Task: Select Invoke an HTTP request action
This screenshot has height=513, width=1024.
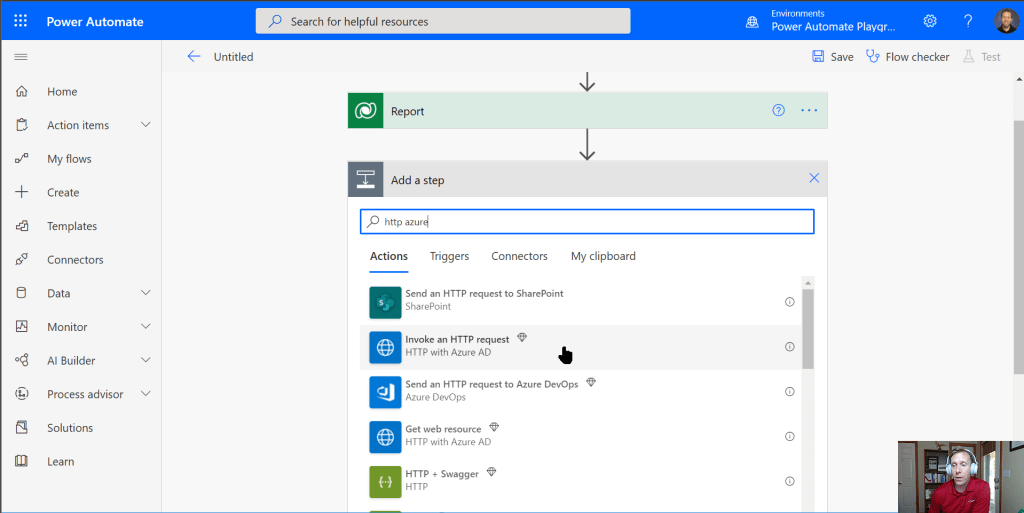Action: point(581,347)
